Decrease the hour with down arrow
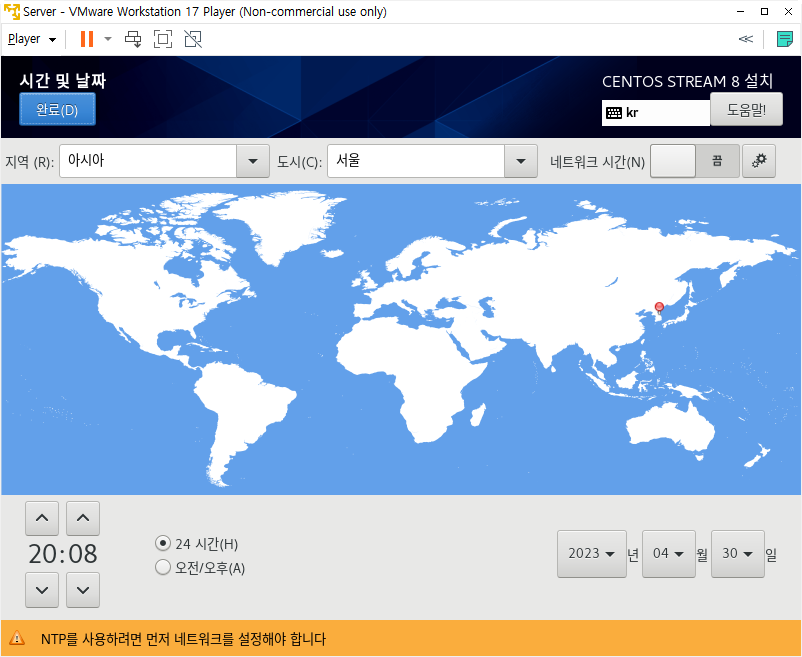 coord(42,590)
